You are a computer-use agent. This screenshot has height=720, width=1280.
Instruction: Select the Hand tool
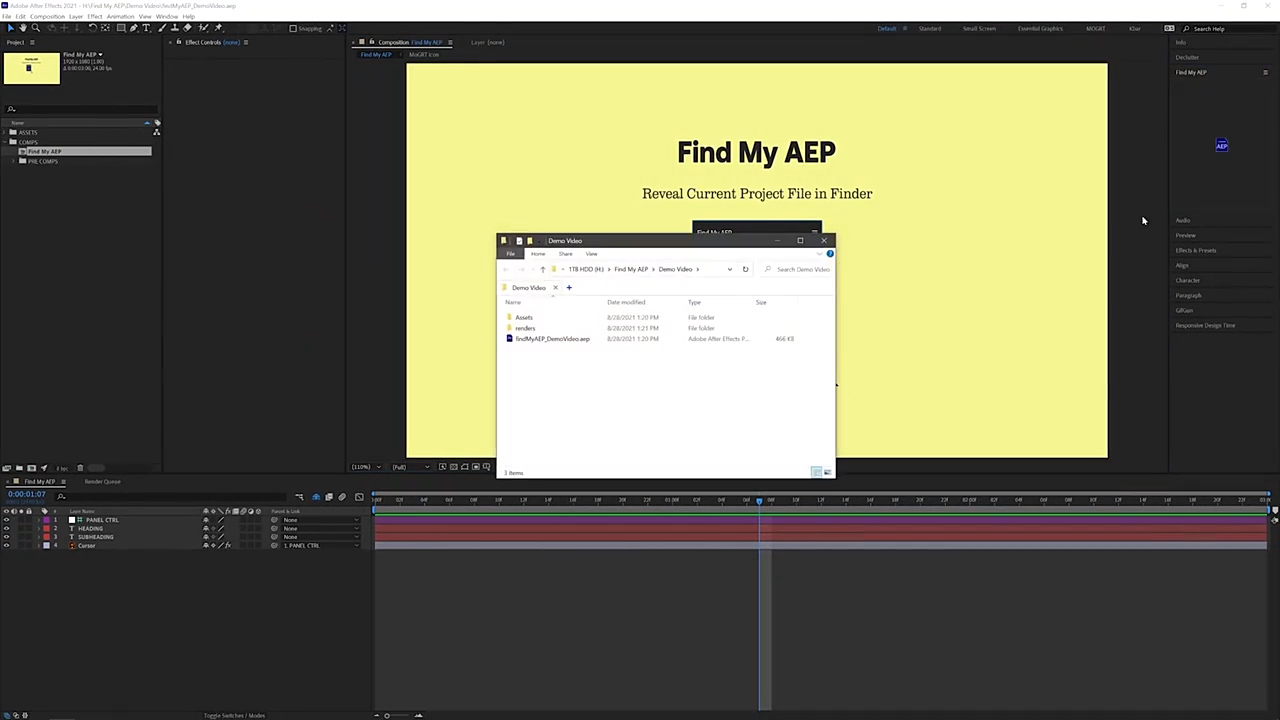tap(23, 28)
